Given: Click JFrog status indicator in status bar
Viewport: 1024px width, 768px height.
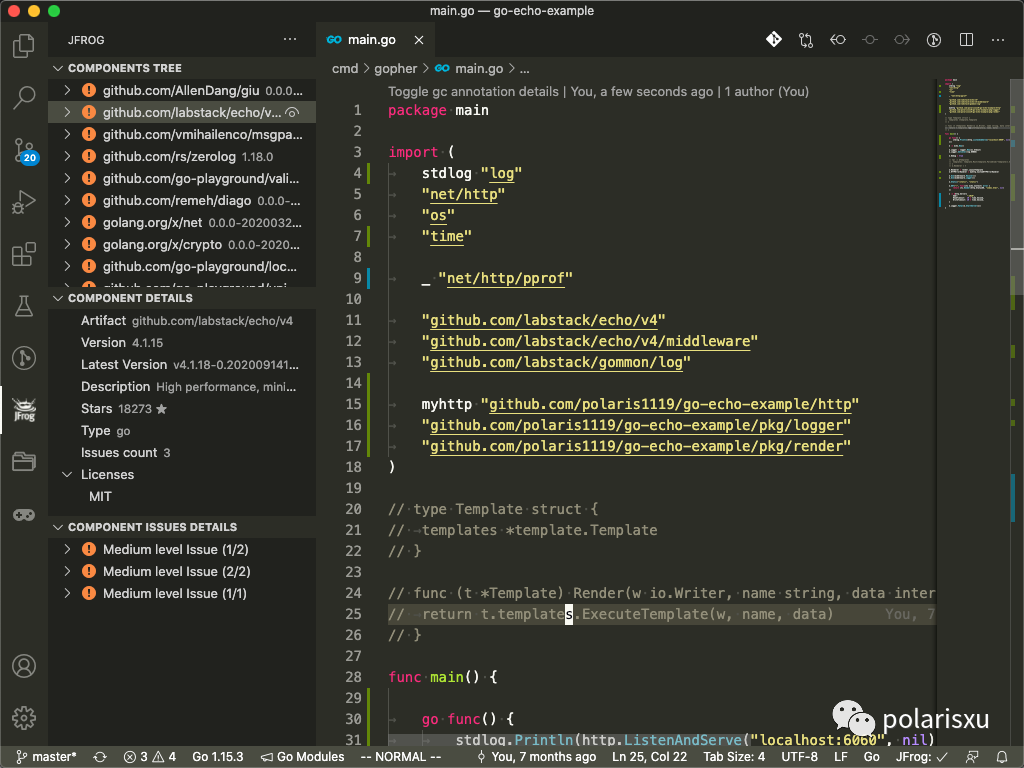Looking at the screenshot, I should 921,757.
